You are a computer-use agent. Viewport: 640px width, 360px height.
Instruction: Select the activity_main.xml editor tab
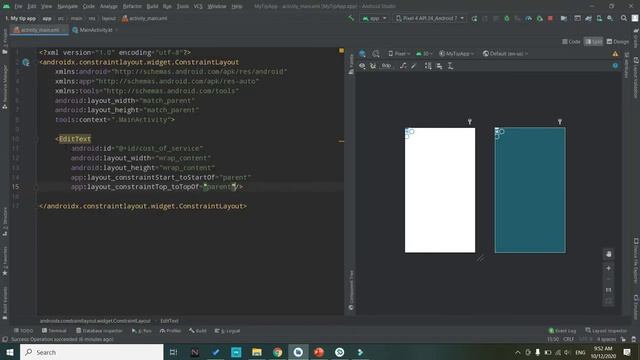(39, 30)
